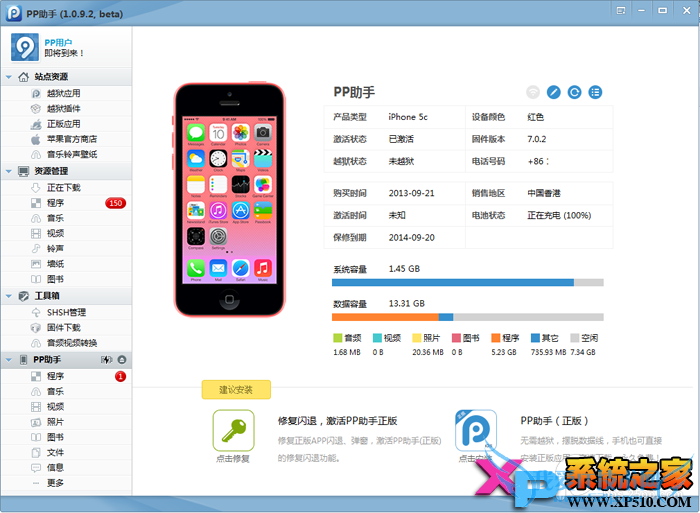Viewport: 700px width, 513px height.
Task: Click the blue refresh device info icon
Action: 575,92
